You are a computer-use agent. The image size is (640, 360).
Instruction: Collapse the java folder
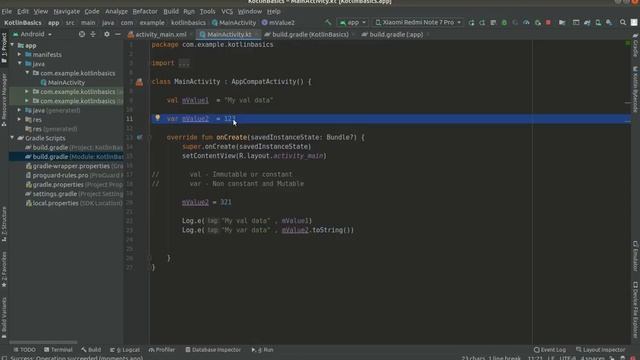[x=20, y=64]
